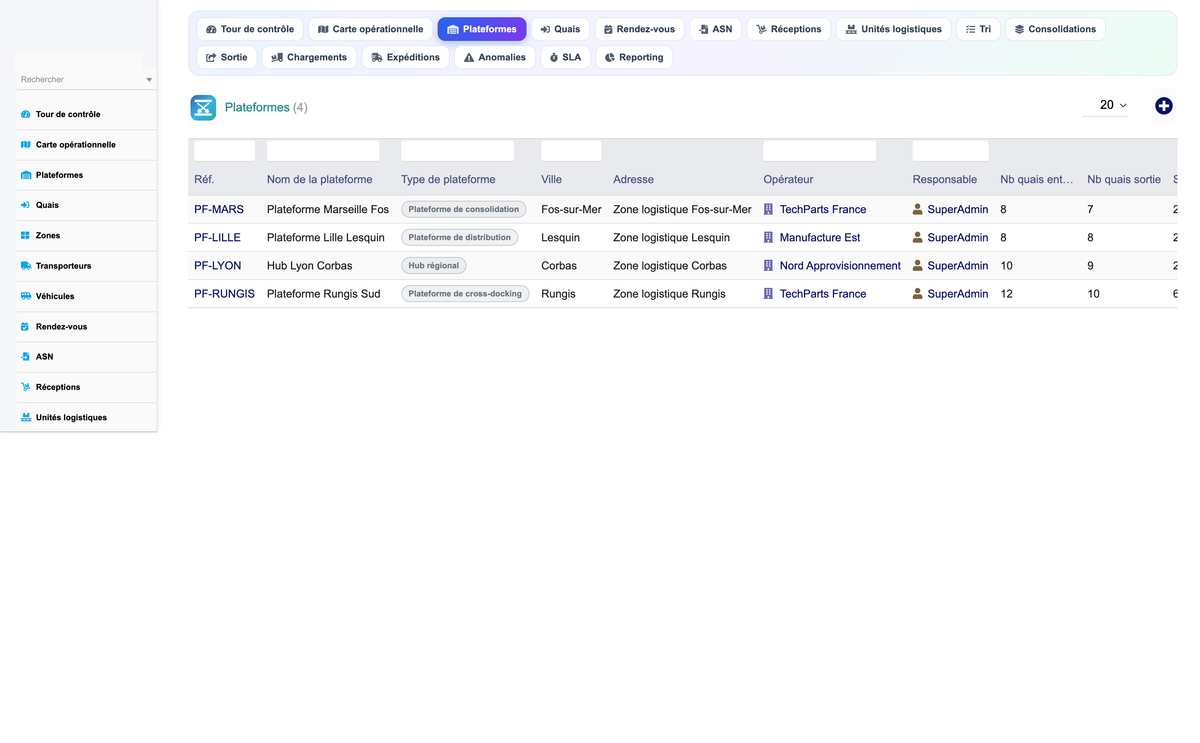1200x743 pixels.
Task: Go to the SLA tab
Action: 565,57
